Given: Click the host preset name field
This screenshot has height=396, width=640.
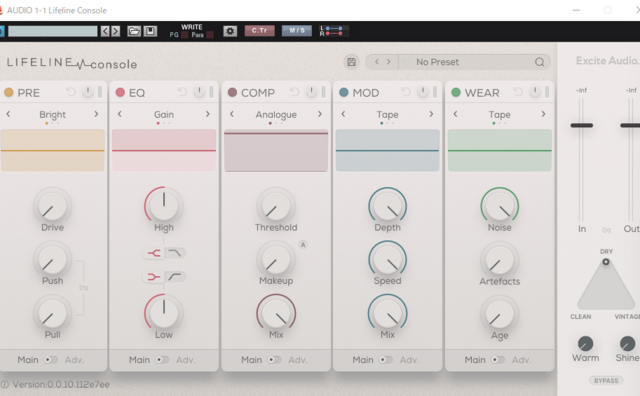Looking at the screenshot, I should (x=53, y=31).
